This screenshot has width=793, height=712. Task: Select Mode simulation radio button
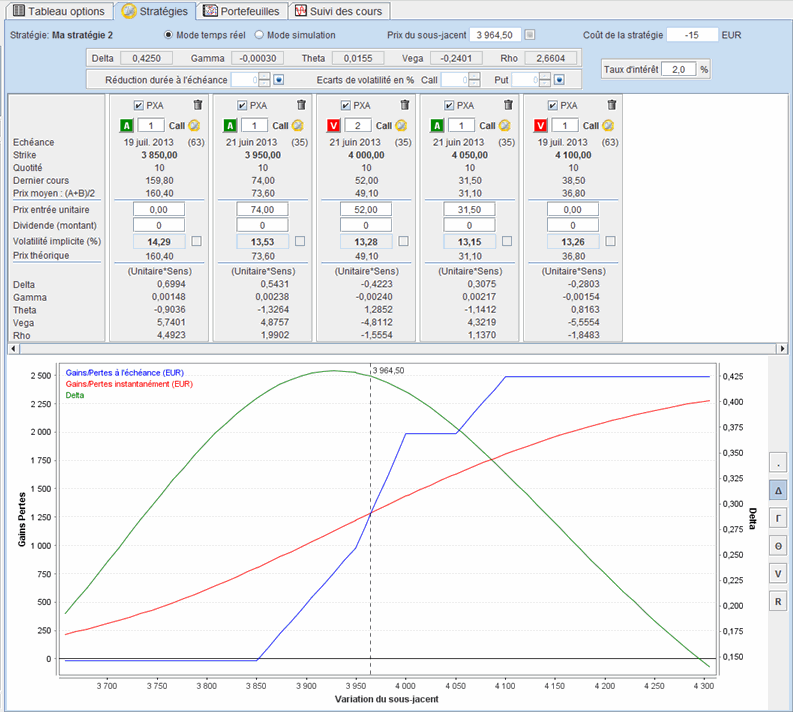pyautogui.click(x=258, y=35)
